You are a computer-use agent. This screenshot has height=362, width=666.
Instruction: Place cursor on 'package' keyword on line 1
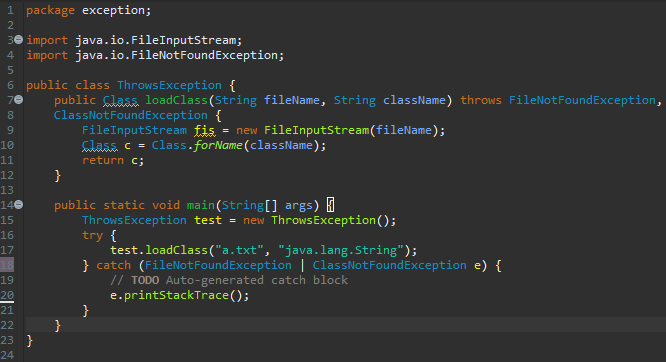pos(50,10)
